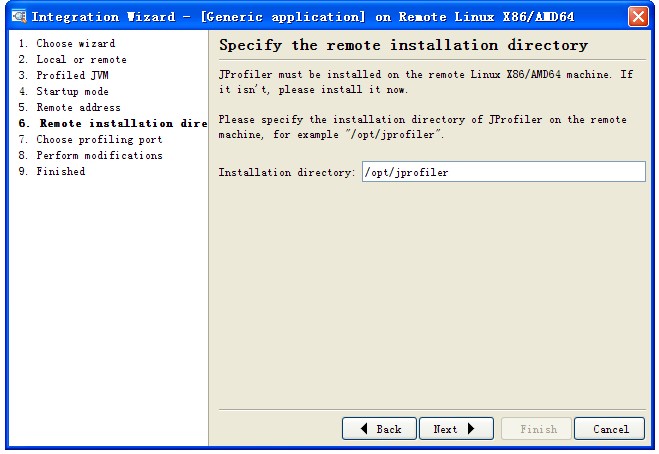Click the disabled Finish button
659x454 pixels.
point(537,429)
